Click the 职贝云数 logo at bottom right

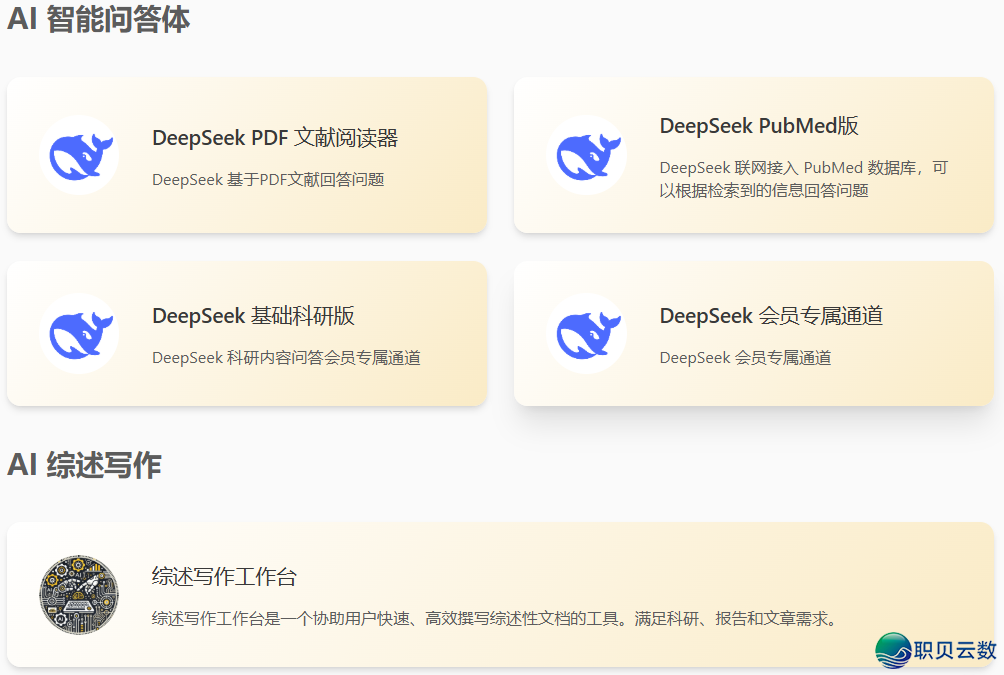[930, 651]
